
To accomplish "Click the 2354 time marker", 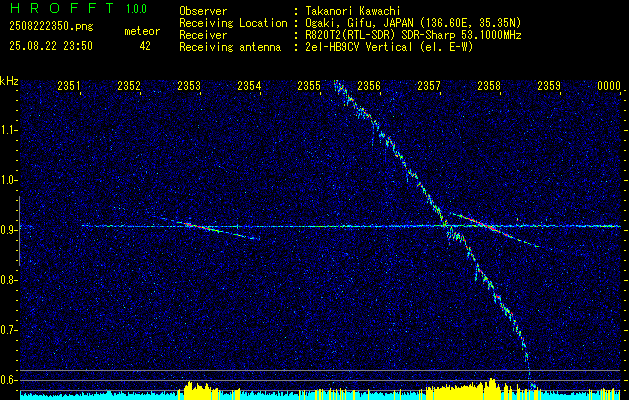I will pos(249,86).
